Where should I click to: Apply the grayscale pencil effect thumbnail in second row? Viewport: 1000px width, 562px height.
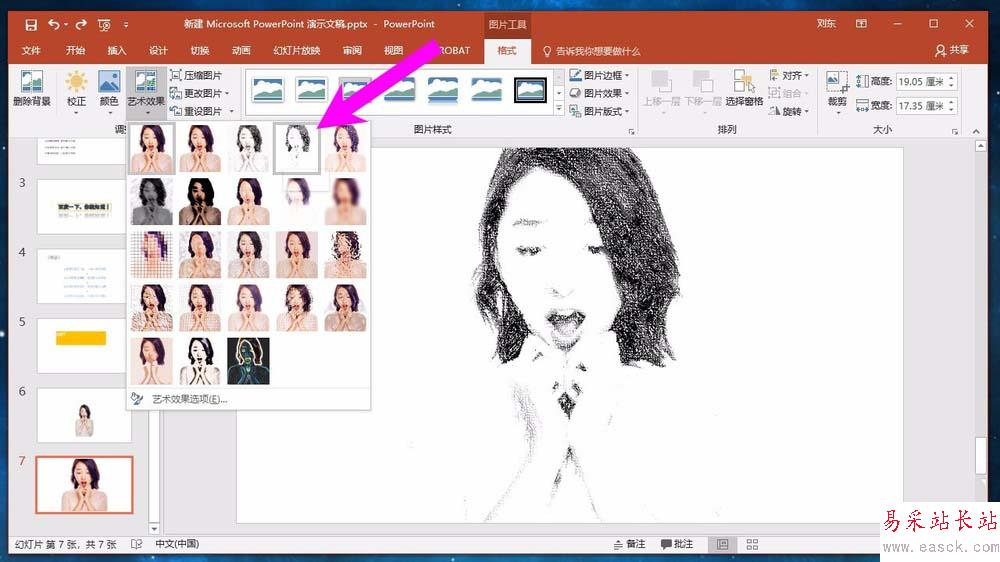coord(151,201)
